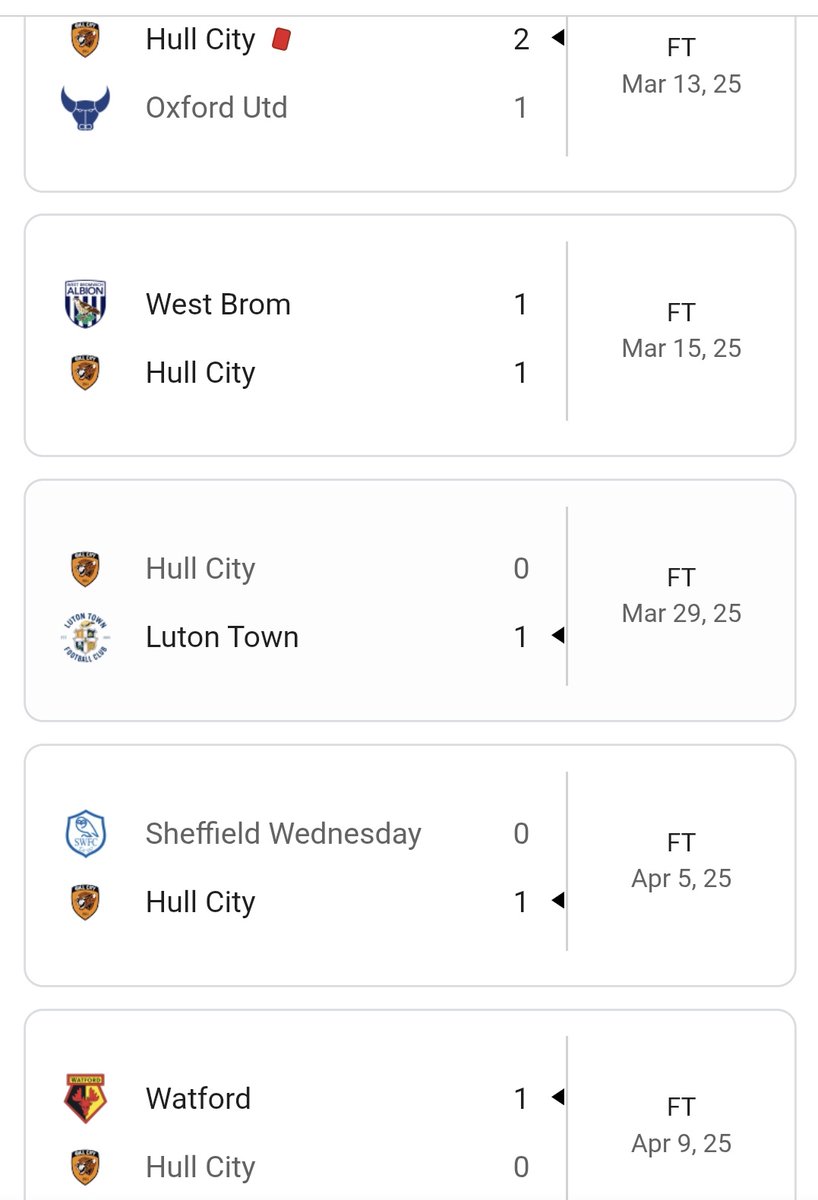Click the red card next to Hull City
The height and width of the screenshot is (1200, 818).
(x=281, y=39)
